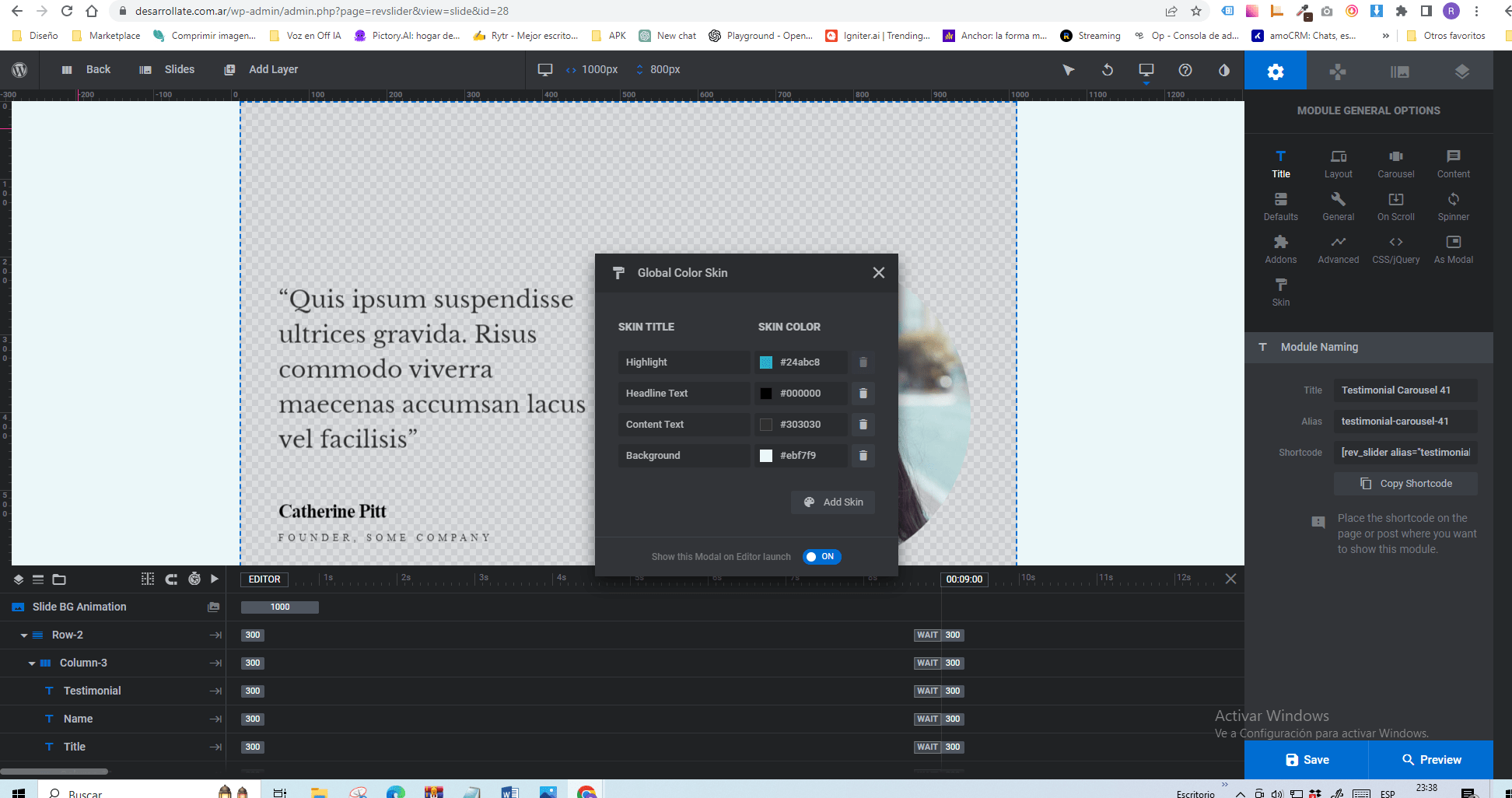The width and height of the screenshot is (1512, 798).
Task: Delete the Headline Text skin
Action: (863, 394)
